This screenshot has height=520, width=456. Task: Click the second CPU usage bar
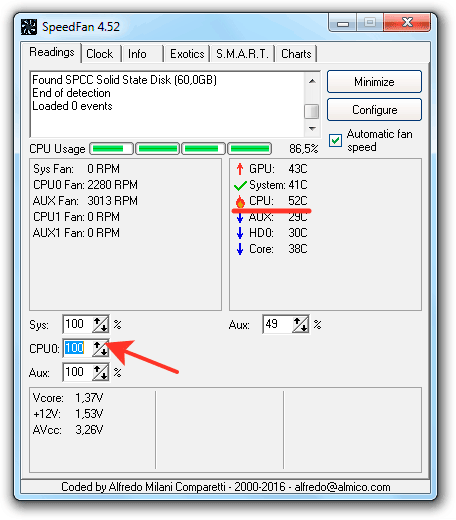(157, 149)
